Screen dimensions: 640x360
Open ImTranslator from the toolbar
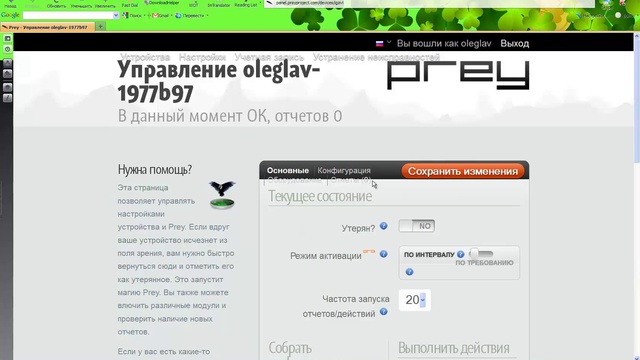219,4
